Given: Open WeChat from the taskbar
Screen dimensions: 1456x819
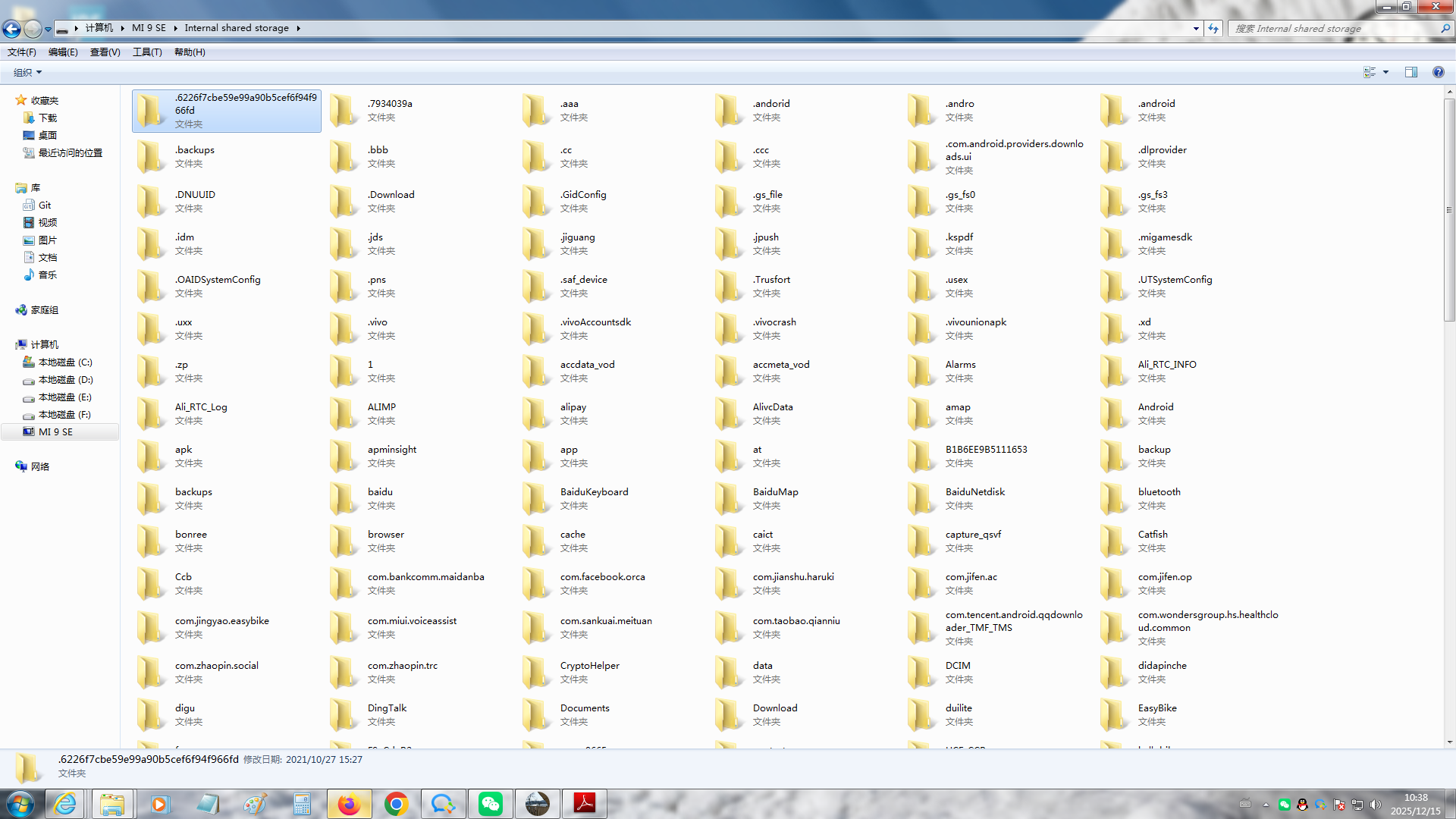Looking at the screenshot, I should click(490, 804).
